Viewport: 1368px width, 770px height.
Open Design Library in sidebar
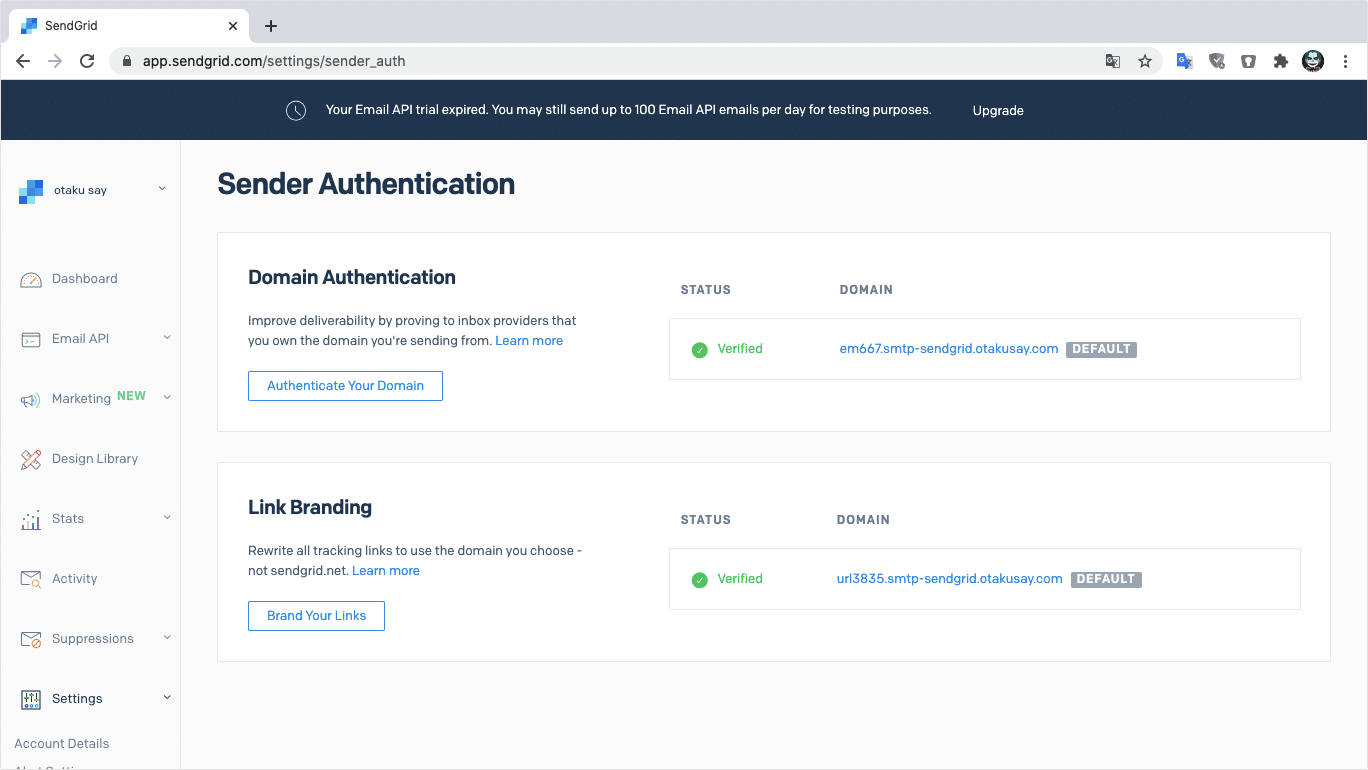95,459
